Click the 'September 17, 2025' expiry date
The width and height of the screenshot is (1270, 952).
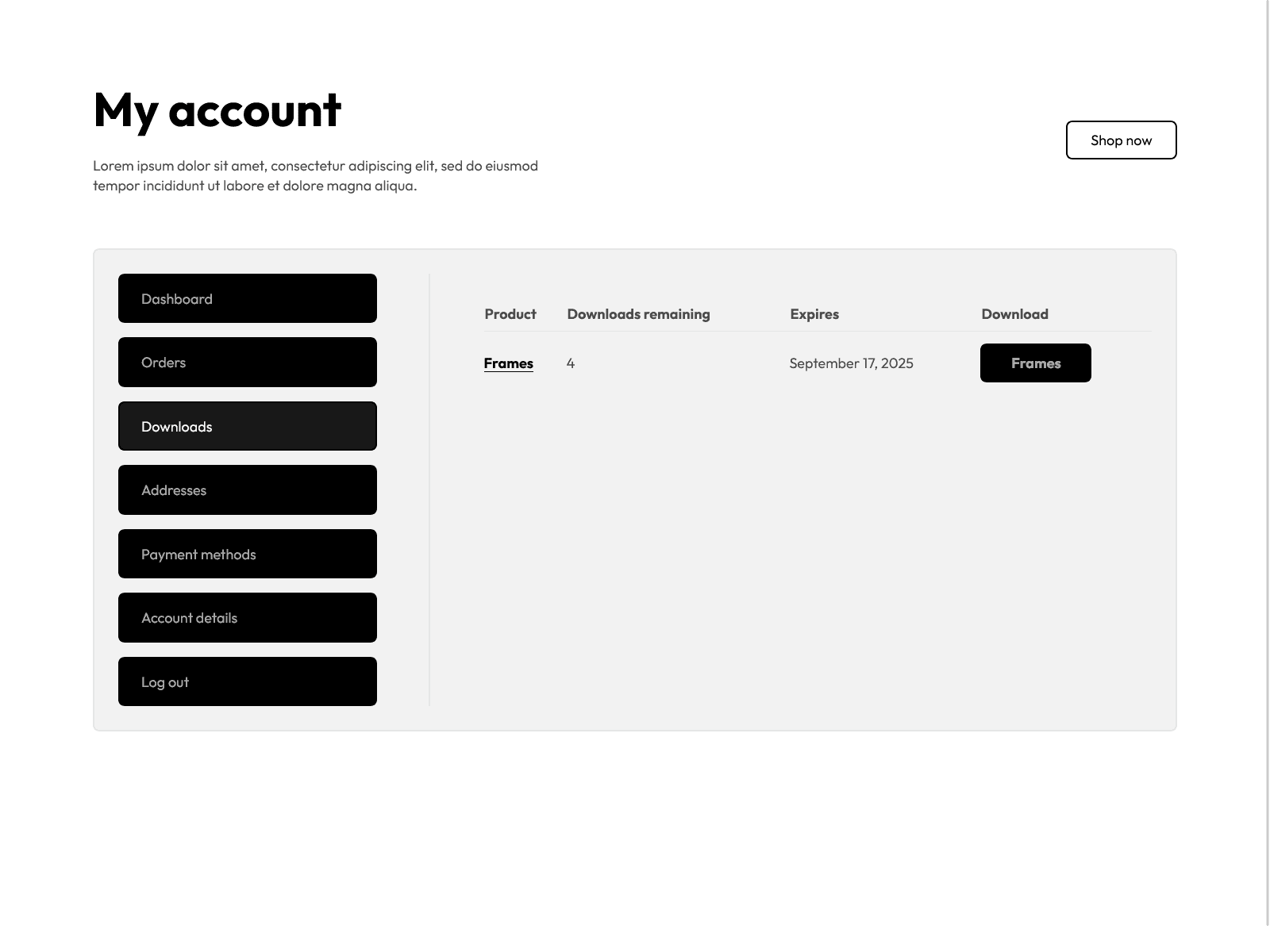(851, 363)
